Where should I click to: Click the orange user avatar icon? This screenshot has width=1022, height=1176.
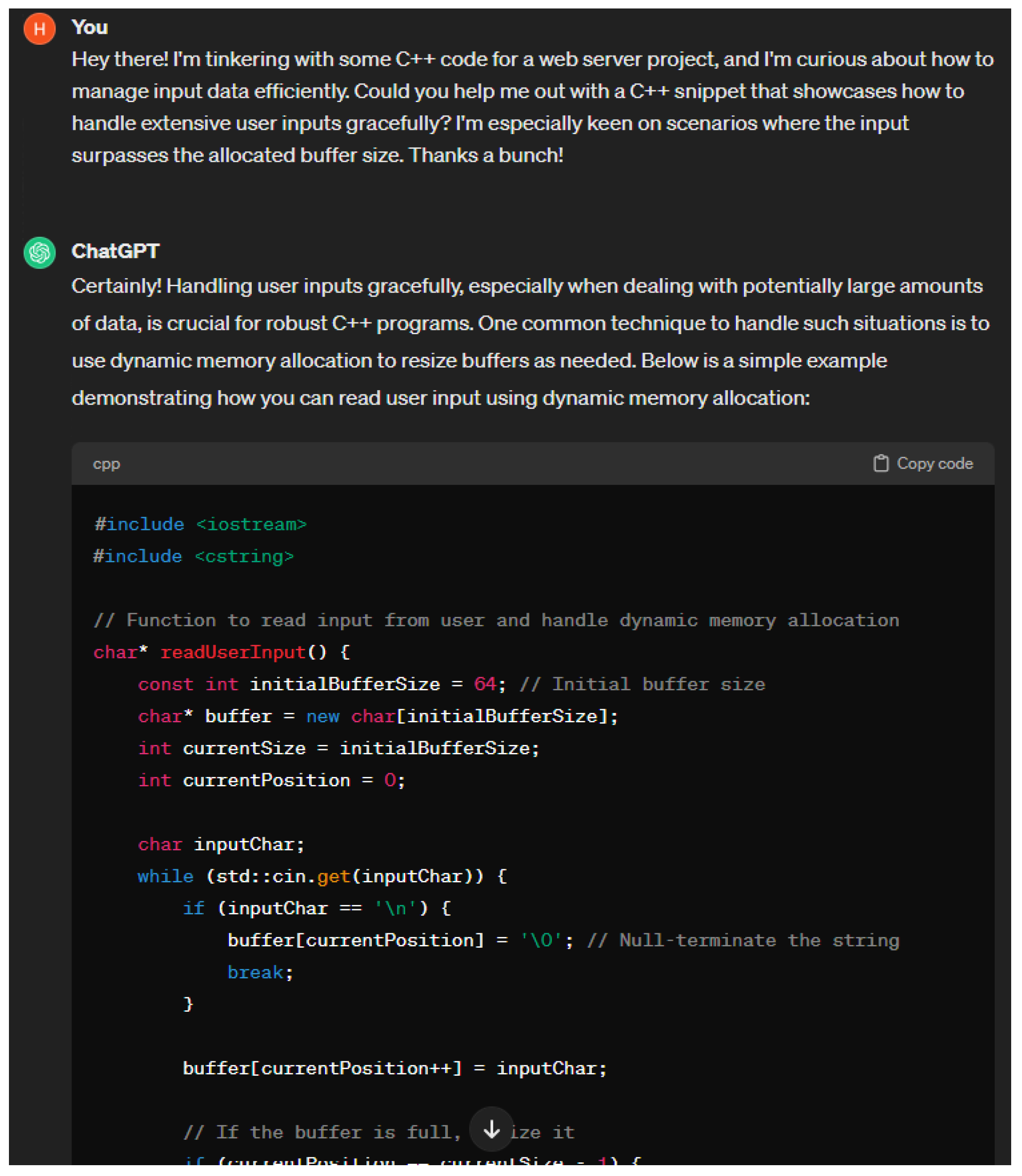click(x=40, y=29)
